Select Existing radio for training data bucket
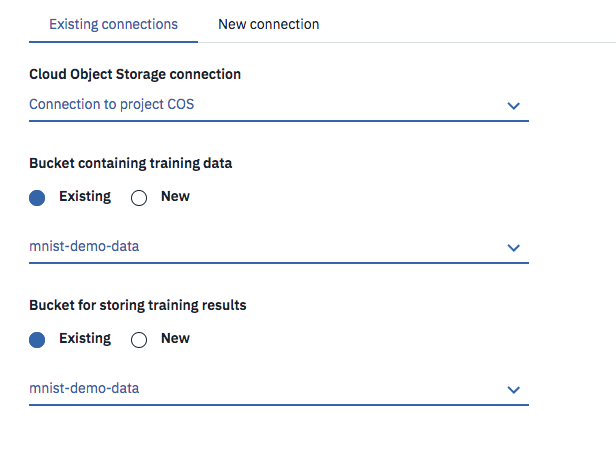The image size is (616, 460). [38, 198]
